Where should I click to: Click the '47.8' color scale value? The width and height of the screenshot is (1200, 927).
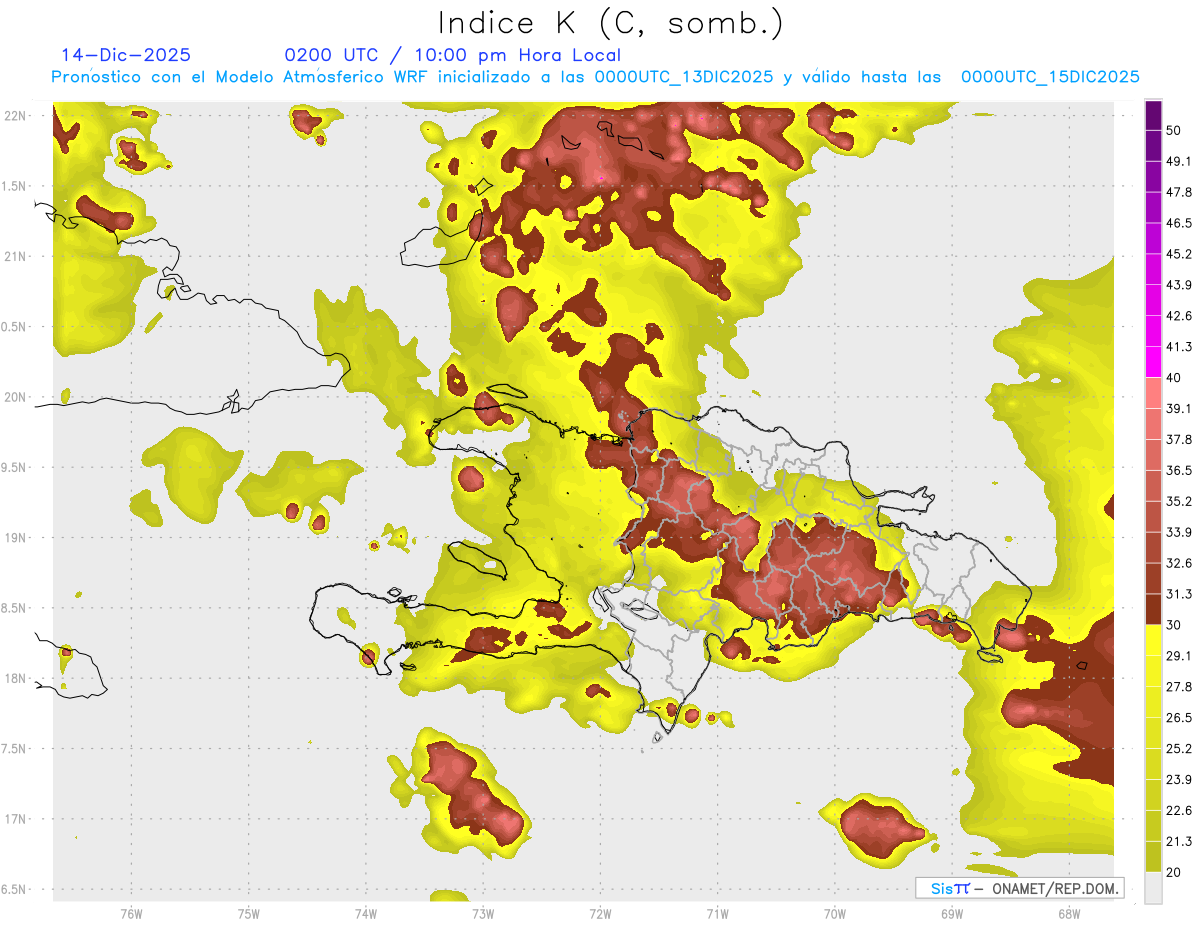pyautogui.click(x=1179, y=192)
